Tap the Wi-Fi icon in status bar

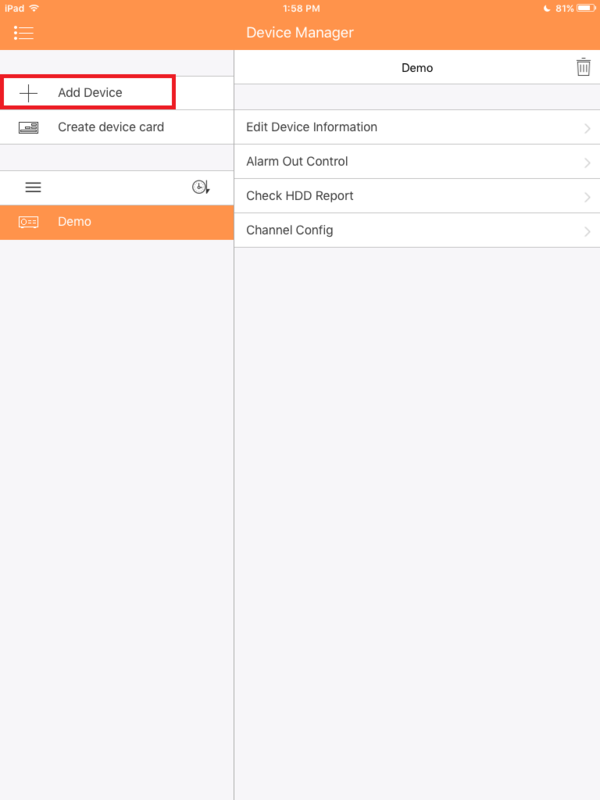tap(34, 8)
